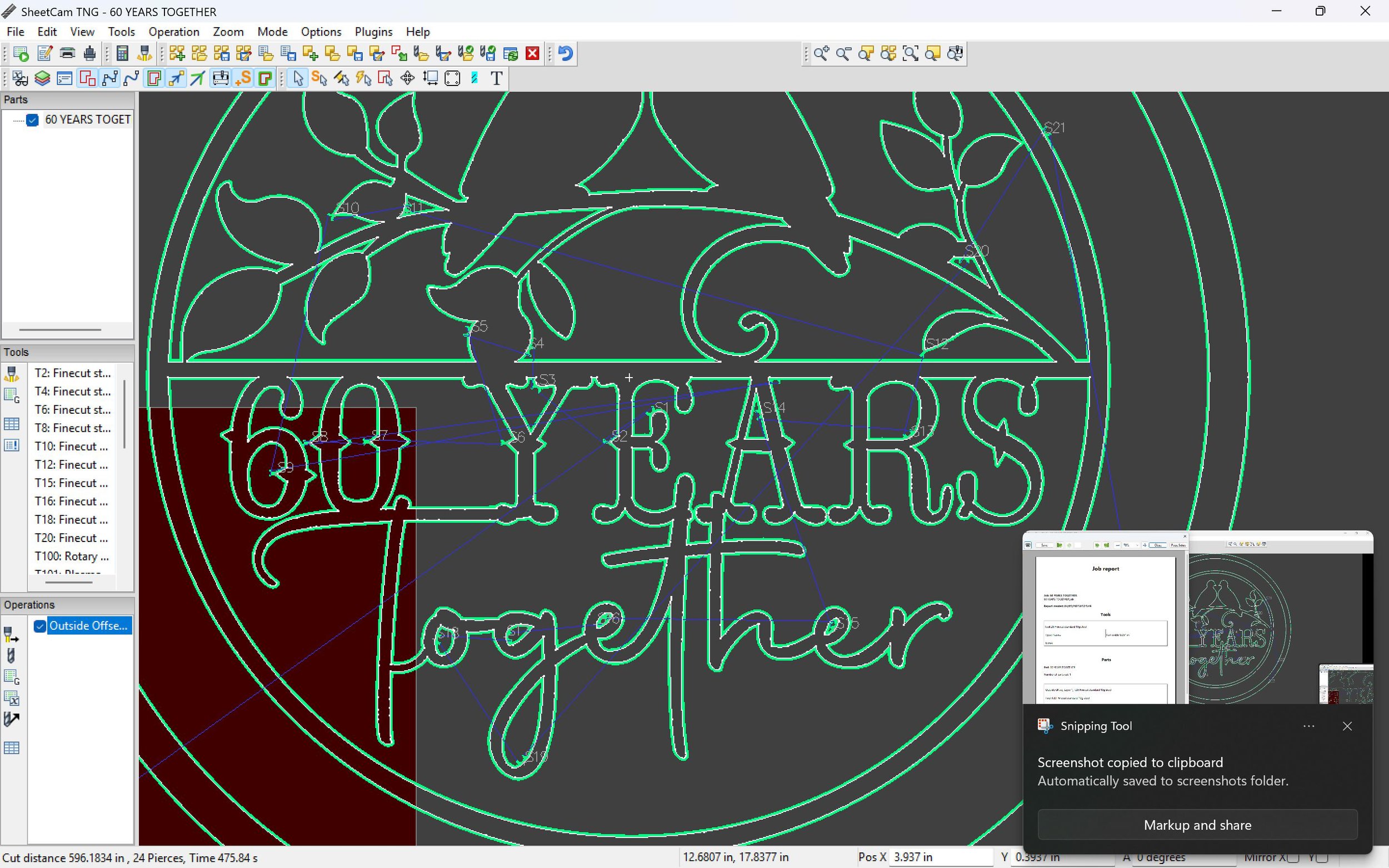This screenshot has width=1389, height=868.
Task: Click the Zoom to window icon
Action: tap(910, 54)
